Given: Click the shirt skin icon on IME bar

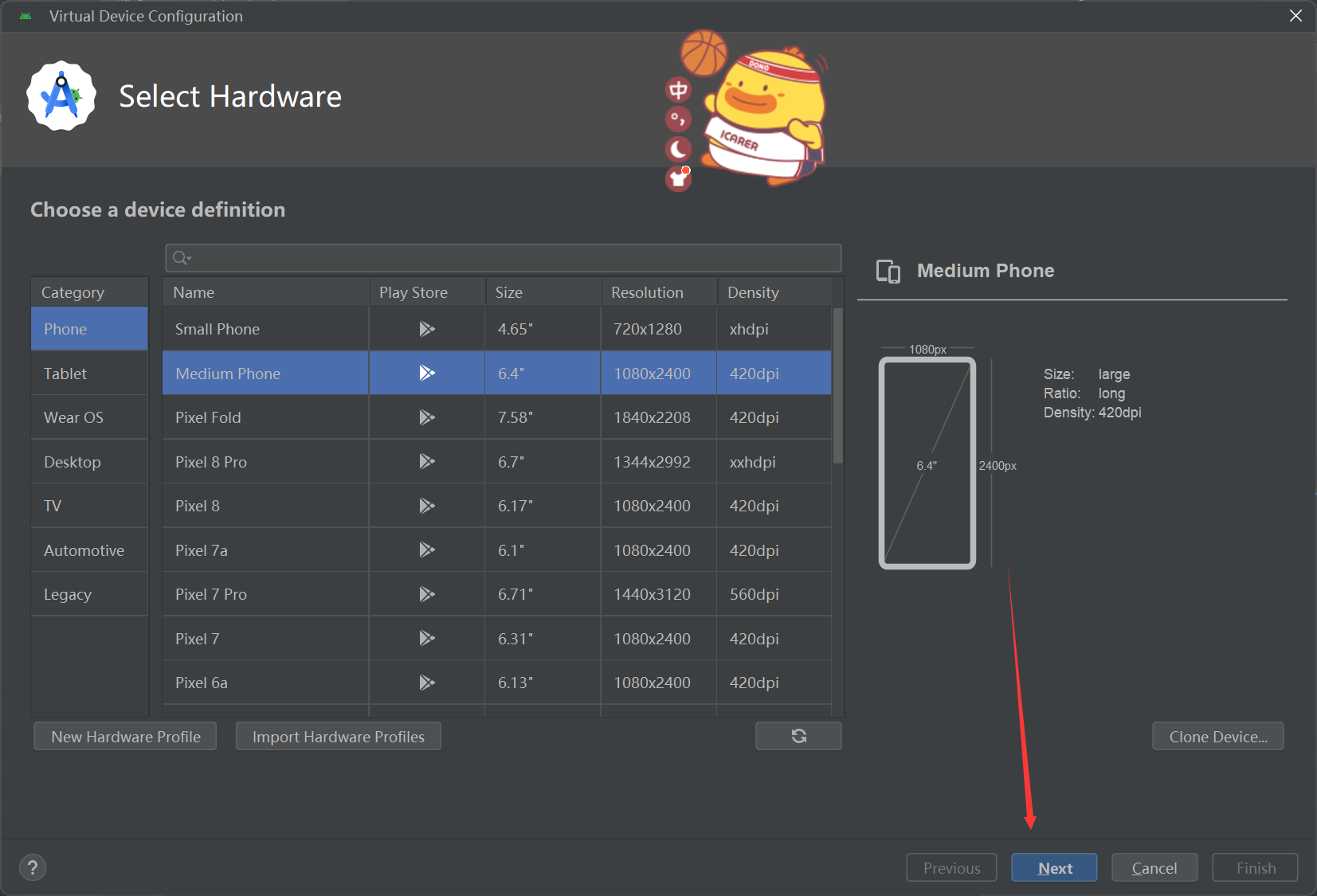Looking at the screenshot, I should [x=678, y=178].
